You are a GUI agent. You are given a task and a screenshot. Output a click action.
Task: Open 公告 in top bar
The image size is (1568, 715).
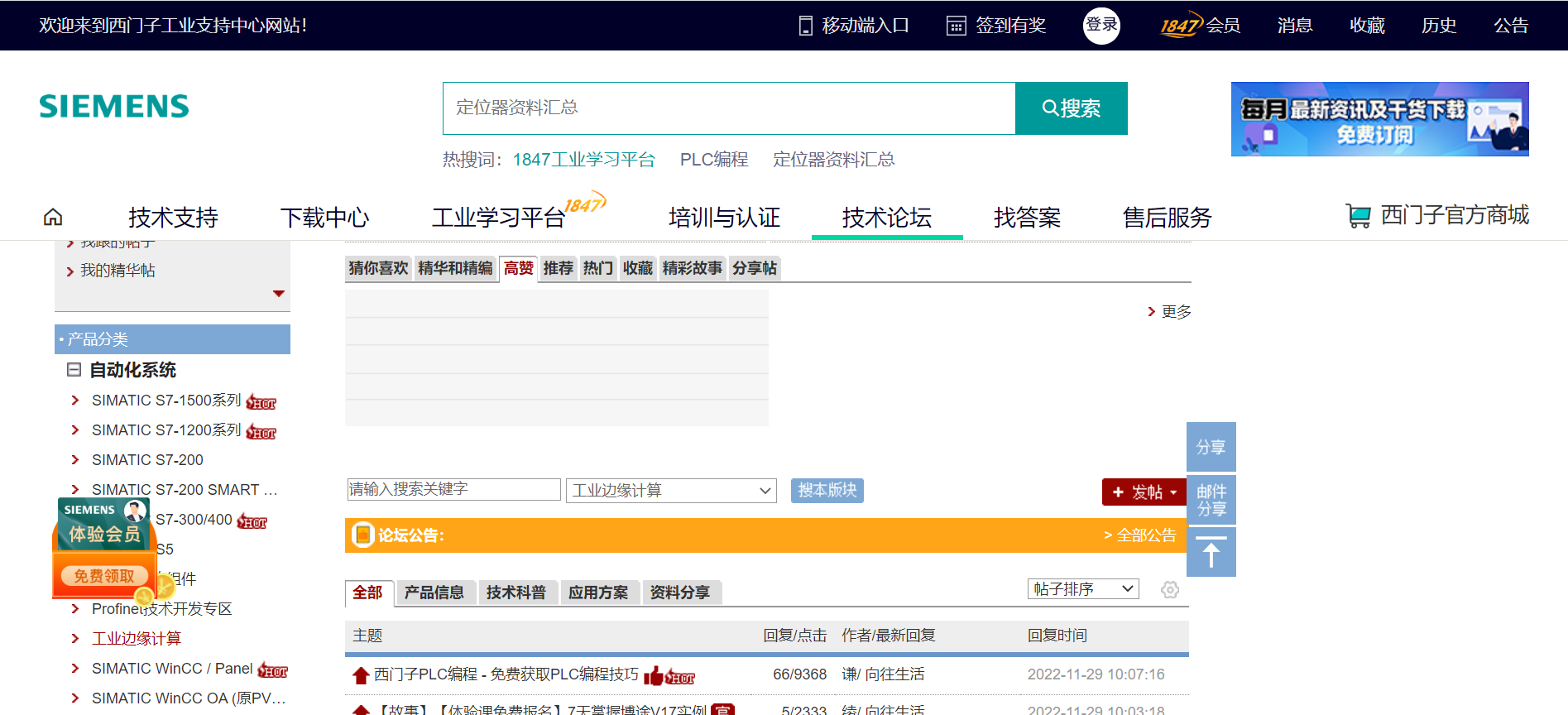coord(1511,26)
